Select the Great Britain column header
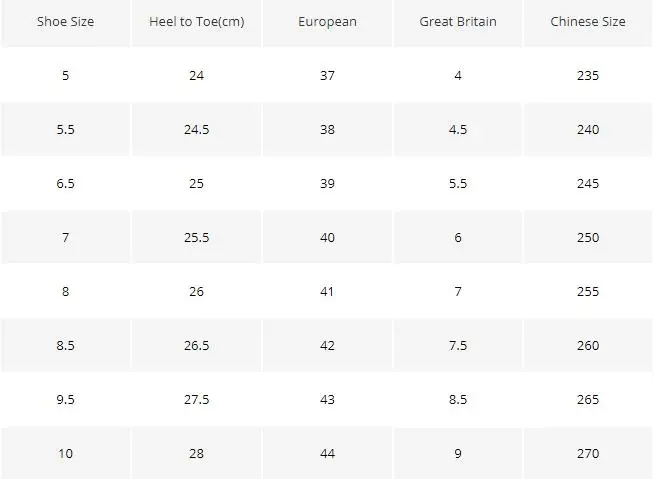The image size is (654, 479). pyautogui.click(x=458, y=22)
